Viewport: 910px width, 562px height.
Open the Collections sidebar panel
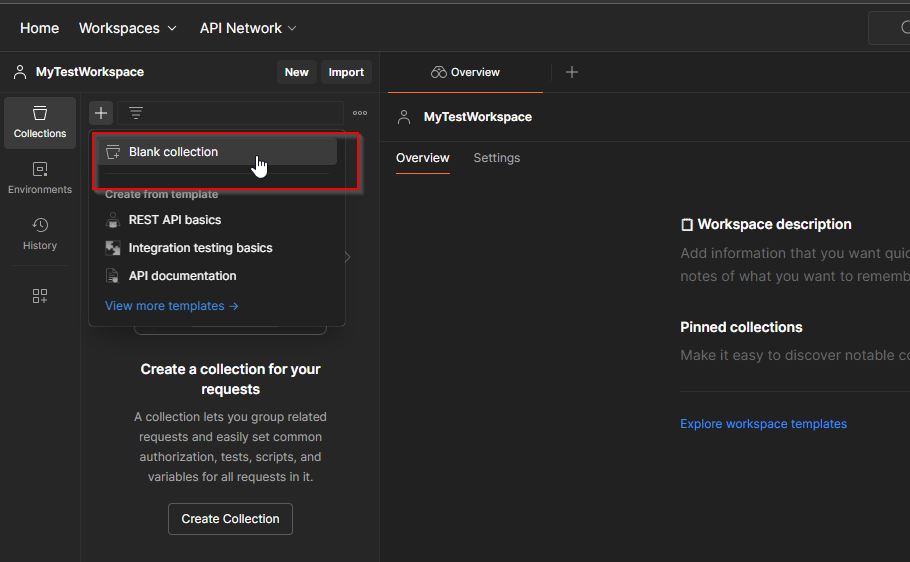click(39, 123)
